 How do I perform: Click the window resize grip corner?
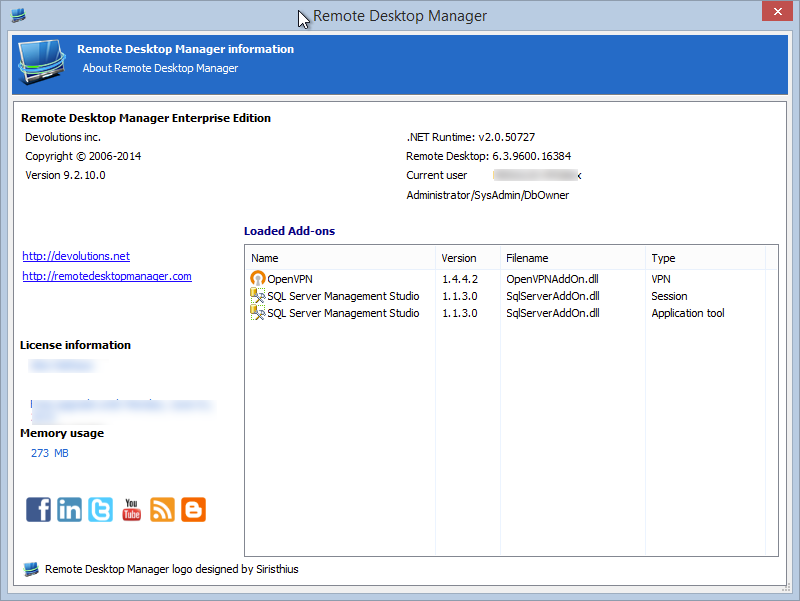pyautogui.click(x=786, y=588)
